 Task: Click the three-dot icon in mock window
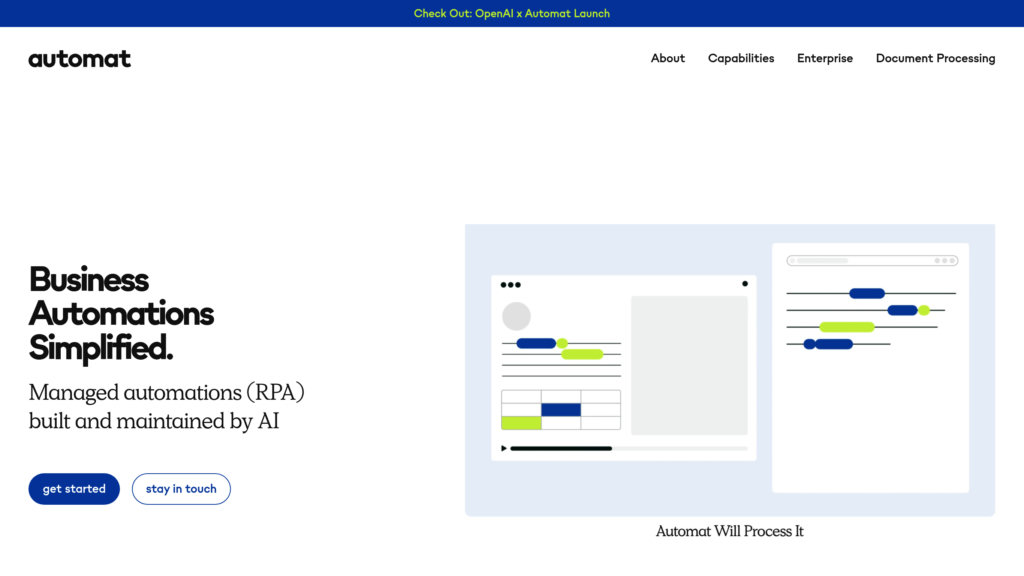(510, 285)
